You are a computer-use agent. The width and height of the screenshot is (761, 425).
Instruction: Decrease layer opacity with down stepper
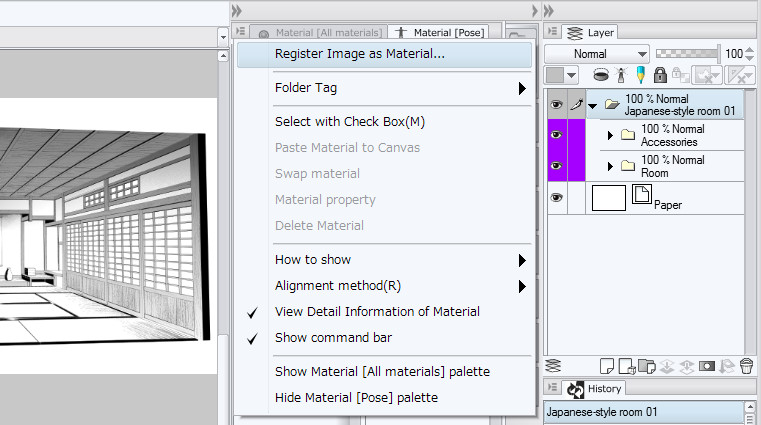(750, 58)
